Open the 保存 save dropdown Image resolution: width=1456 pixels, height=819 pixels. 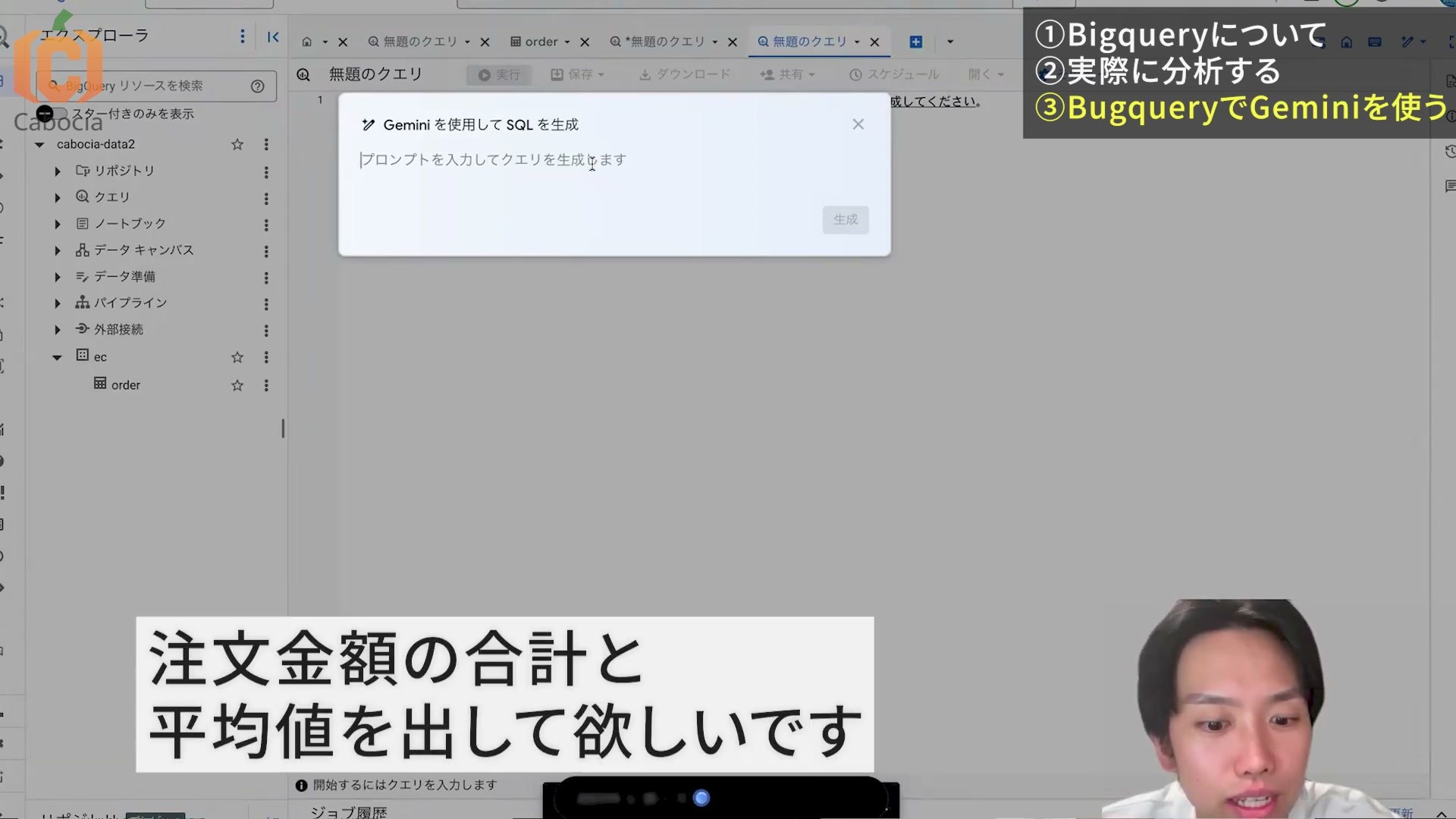[578, 74]
